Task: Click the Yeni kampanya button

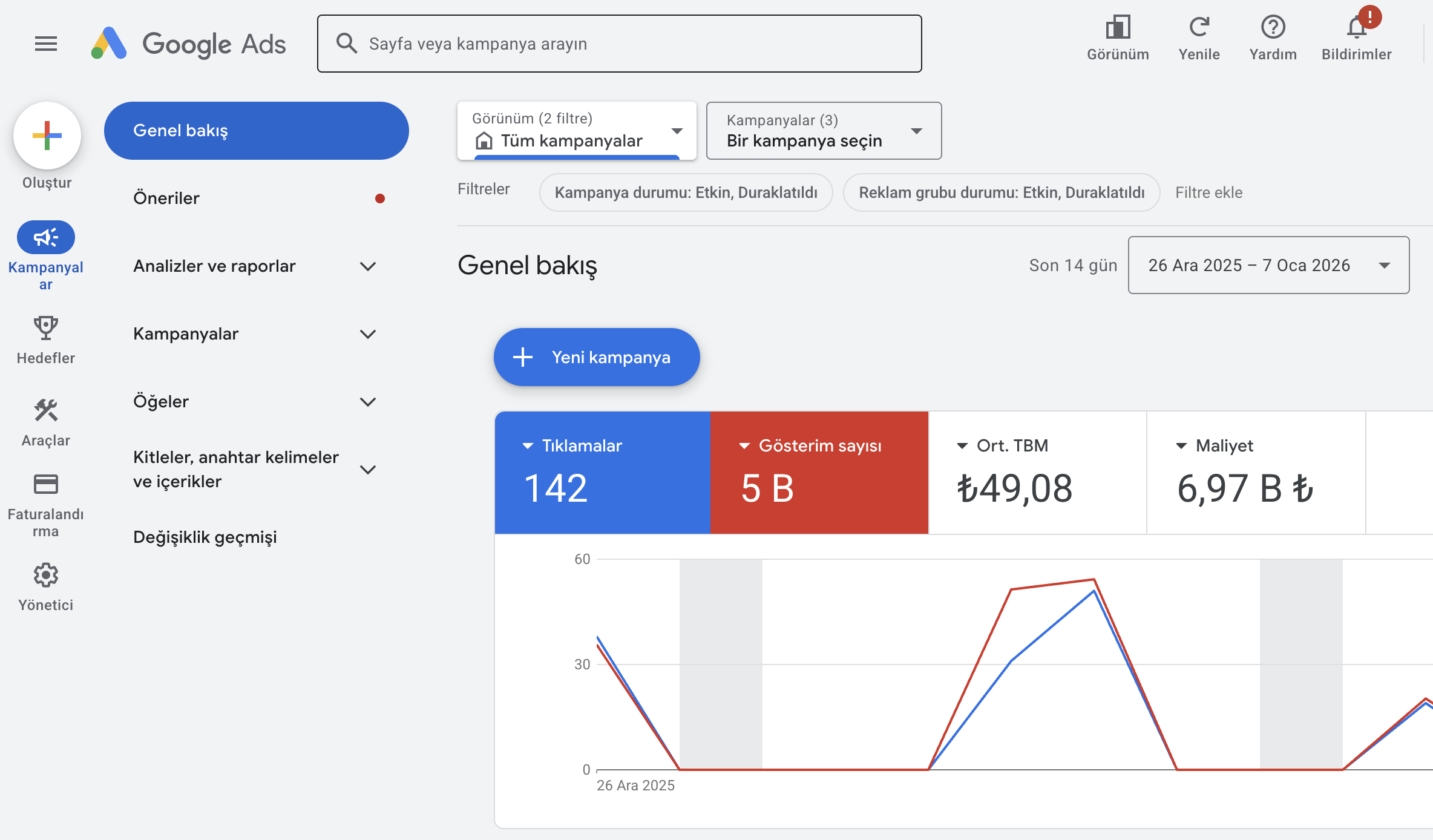Action: pos(596,357)
